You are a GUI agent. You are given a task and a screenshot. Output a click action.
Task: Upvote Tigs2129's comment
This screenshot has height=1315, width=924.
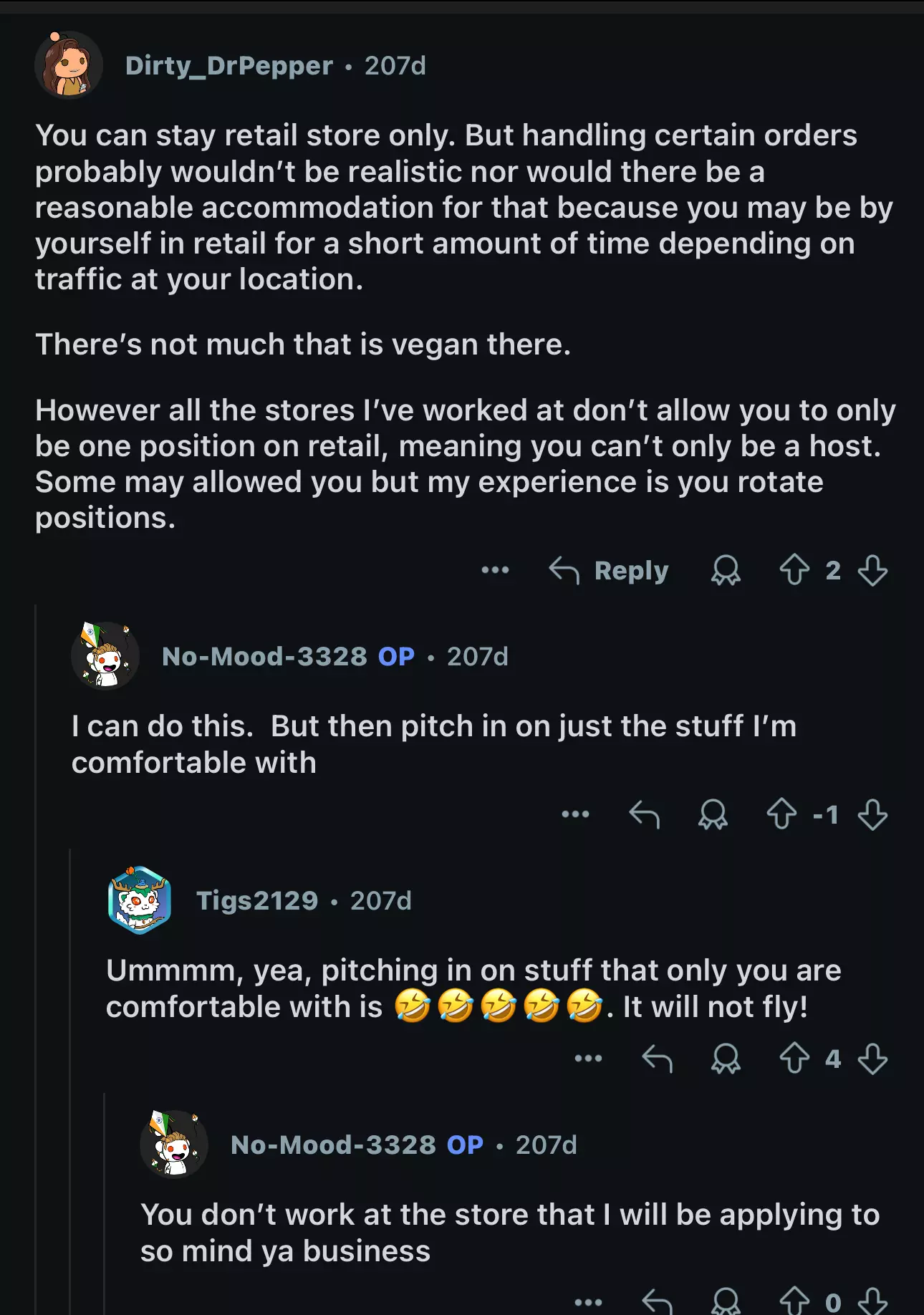coord(794,1059)
